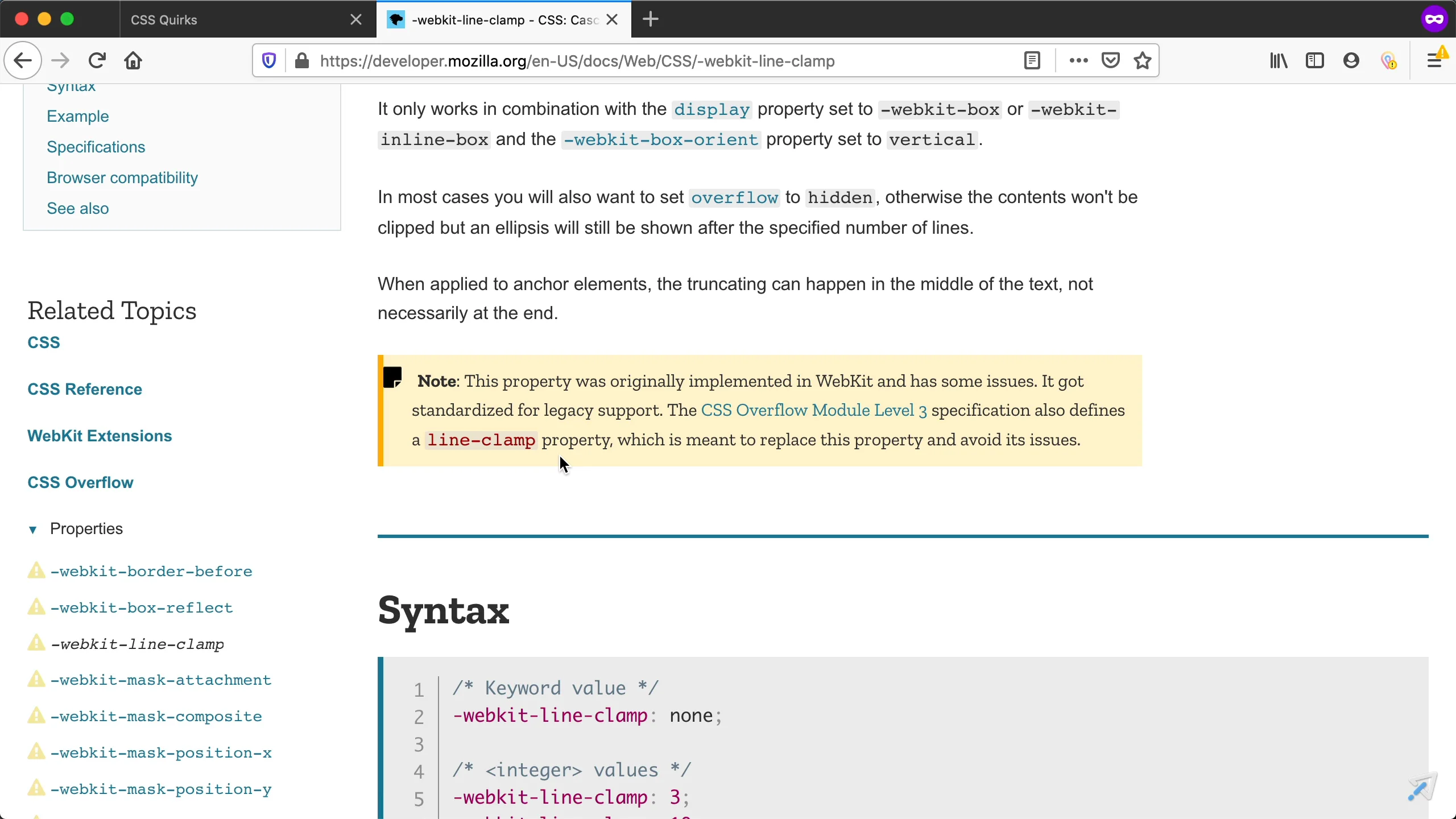Save page to Pocket
This screenshot has width=1456, height=819.
click(1110, 60)
